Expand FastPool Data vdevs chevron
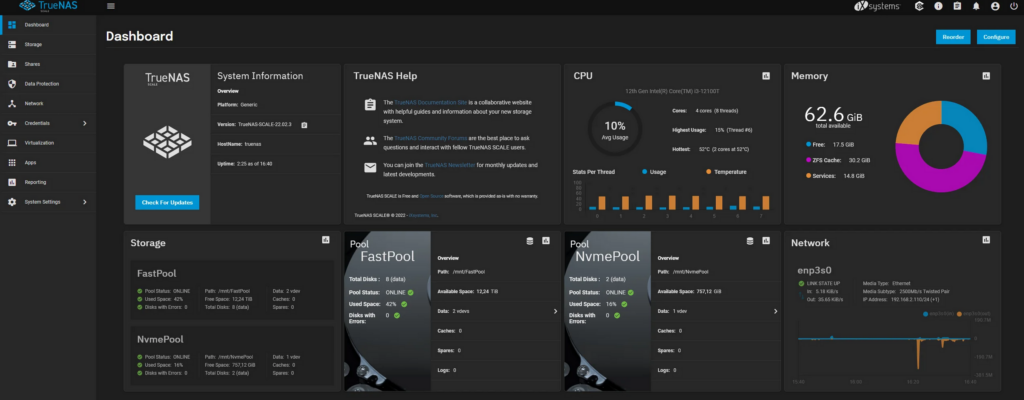1024x400 pixels. [556, 311]
